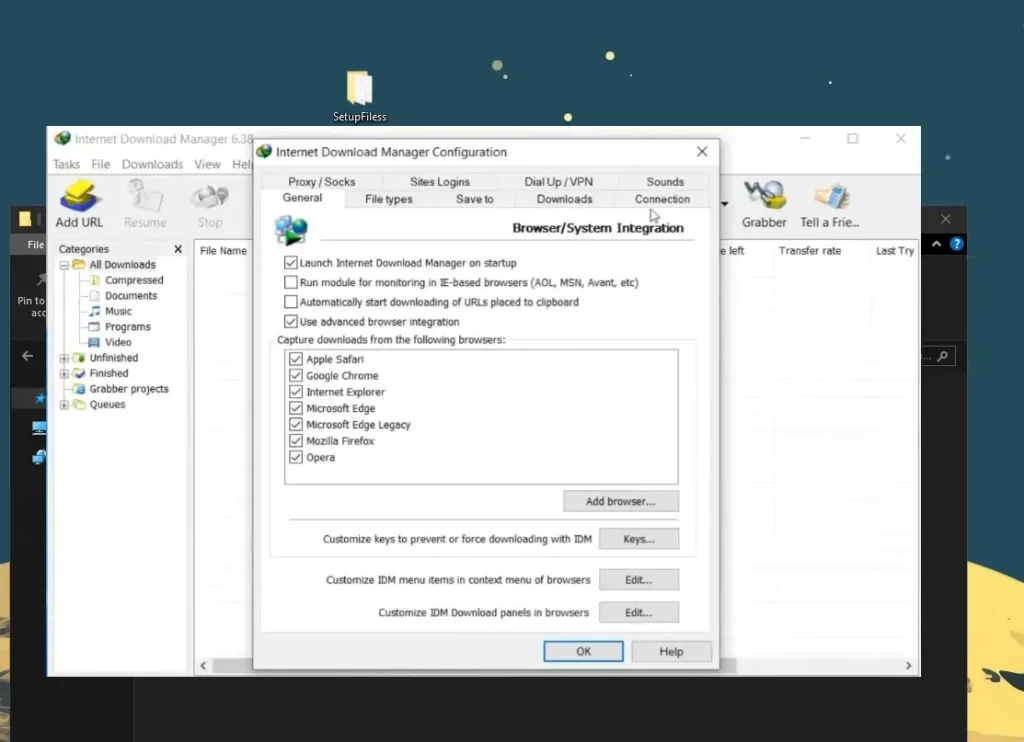Switch to the Sites Logins tab
Image resolution: width=1024 pixels, height=742 pixels.
440,182
